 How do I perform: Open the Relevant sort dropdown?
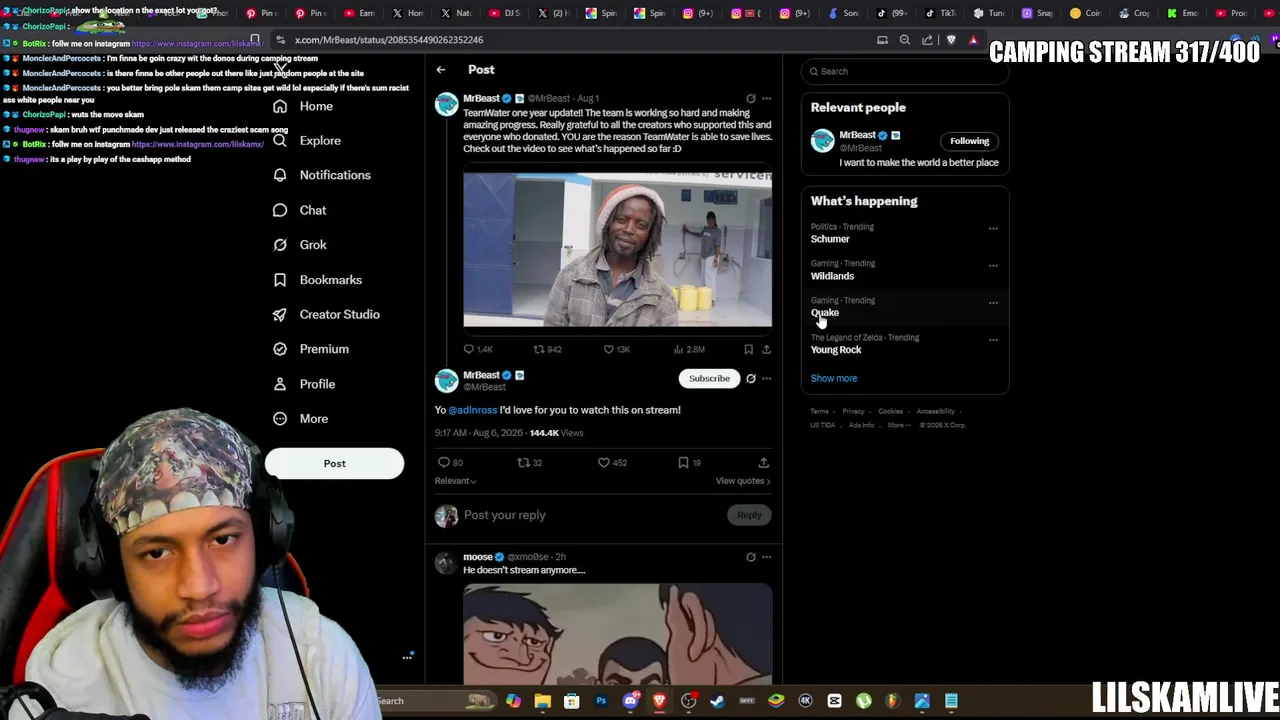455,481
